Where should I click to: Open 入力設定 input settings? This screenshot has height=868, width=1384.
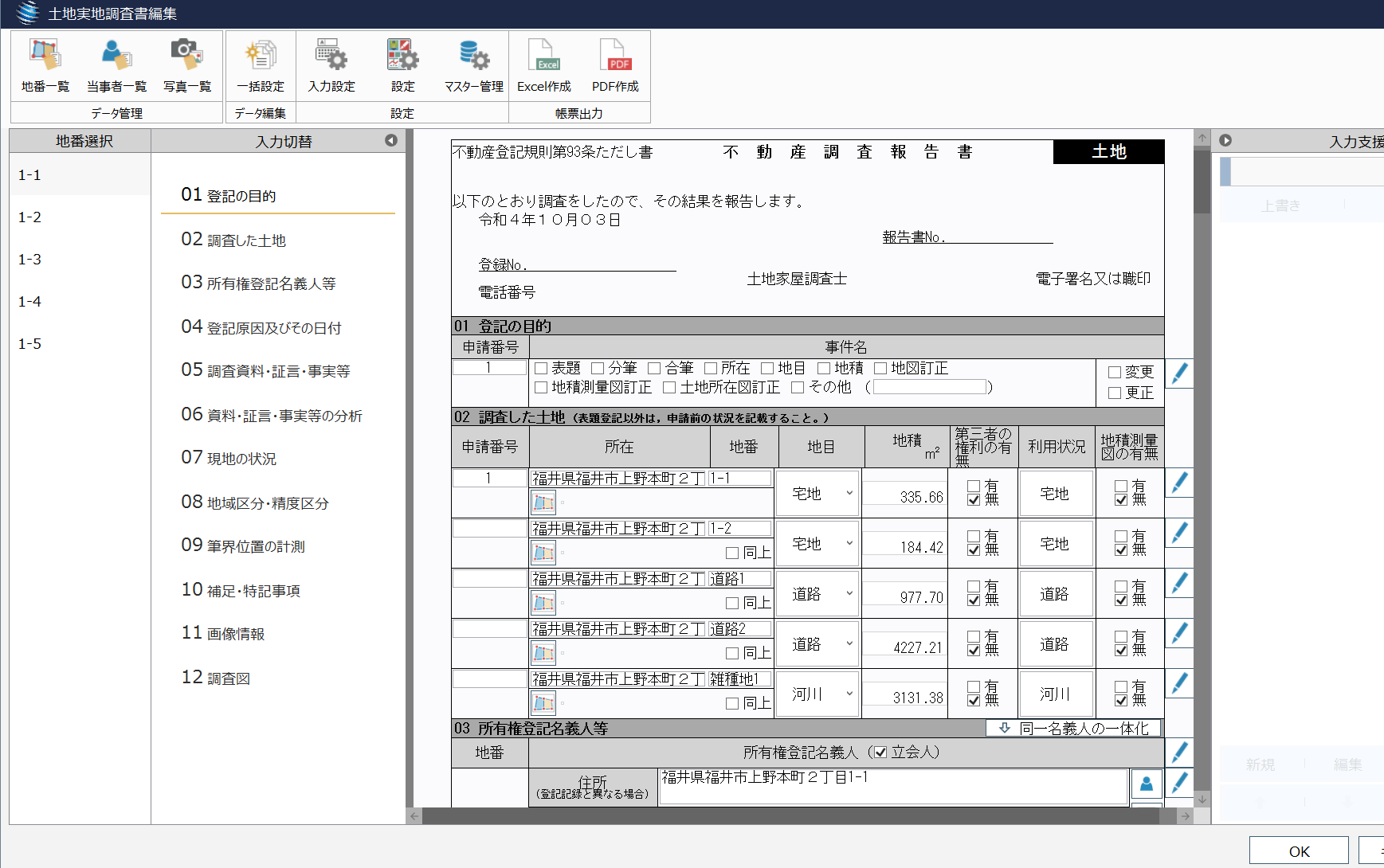[331, 66]
